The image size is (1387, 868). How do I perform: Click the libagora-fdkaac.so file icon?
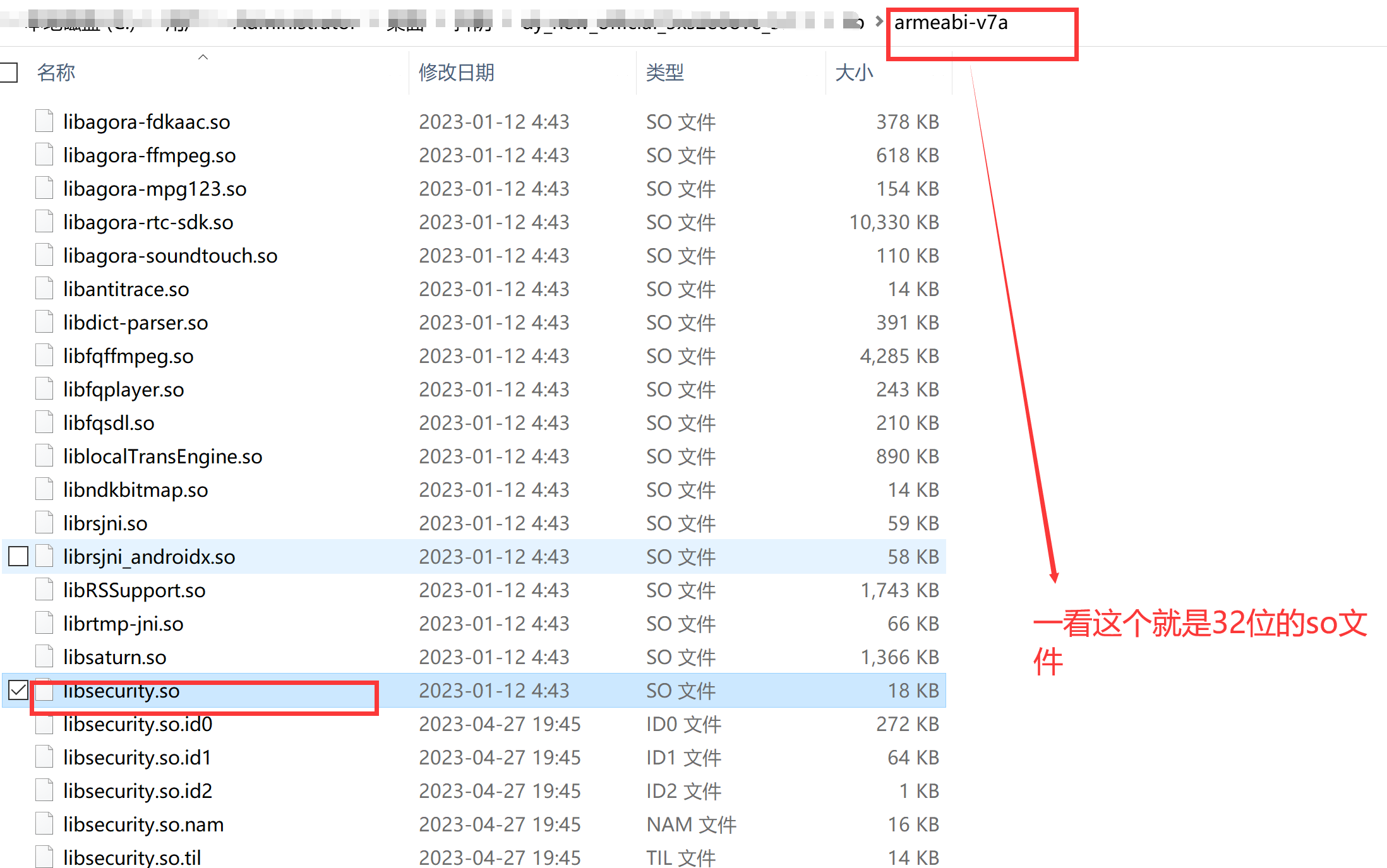44,121
